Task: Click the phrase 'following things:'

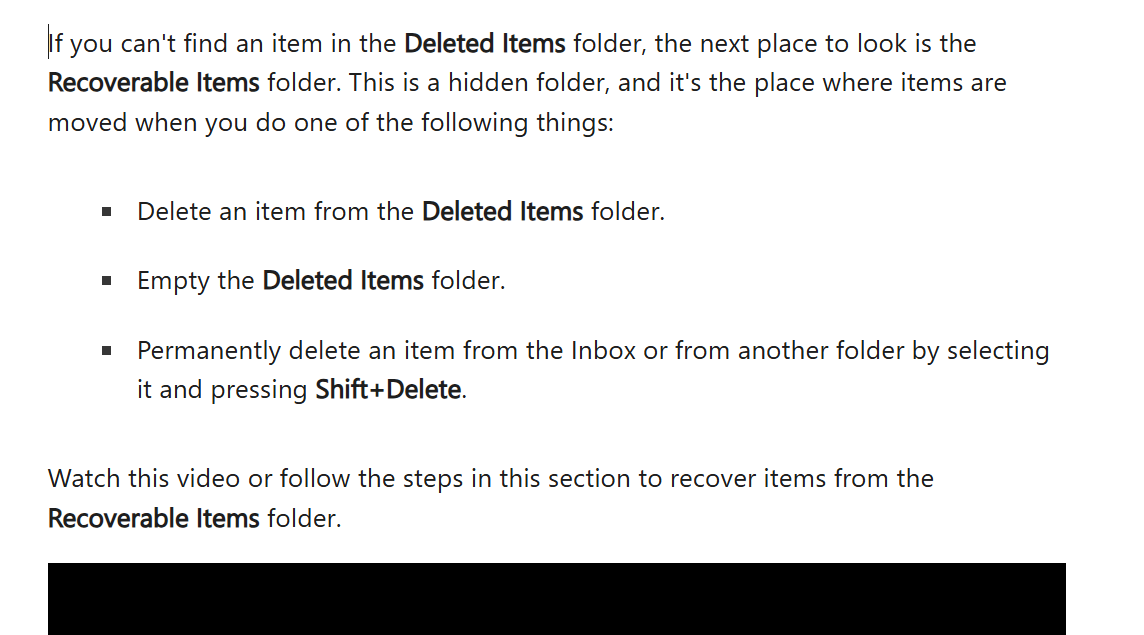Action: coord(517,123)
